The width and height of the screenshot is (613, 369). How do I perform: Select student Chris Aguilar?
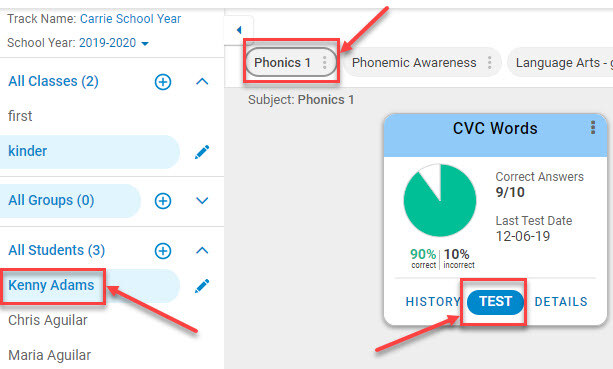pyautogui.click(x=48, y=320)
